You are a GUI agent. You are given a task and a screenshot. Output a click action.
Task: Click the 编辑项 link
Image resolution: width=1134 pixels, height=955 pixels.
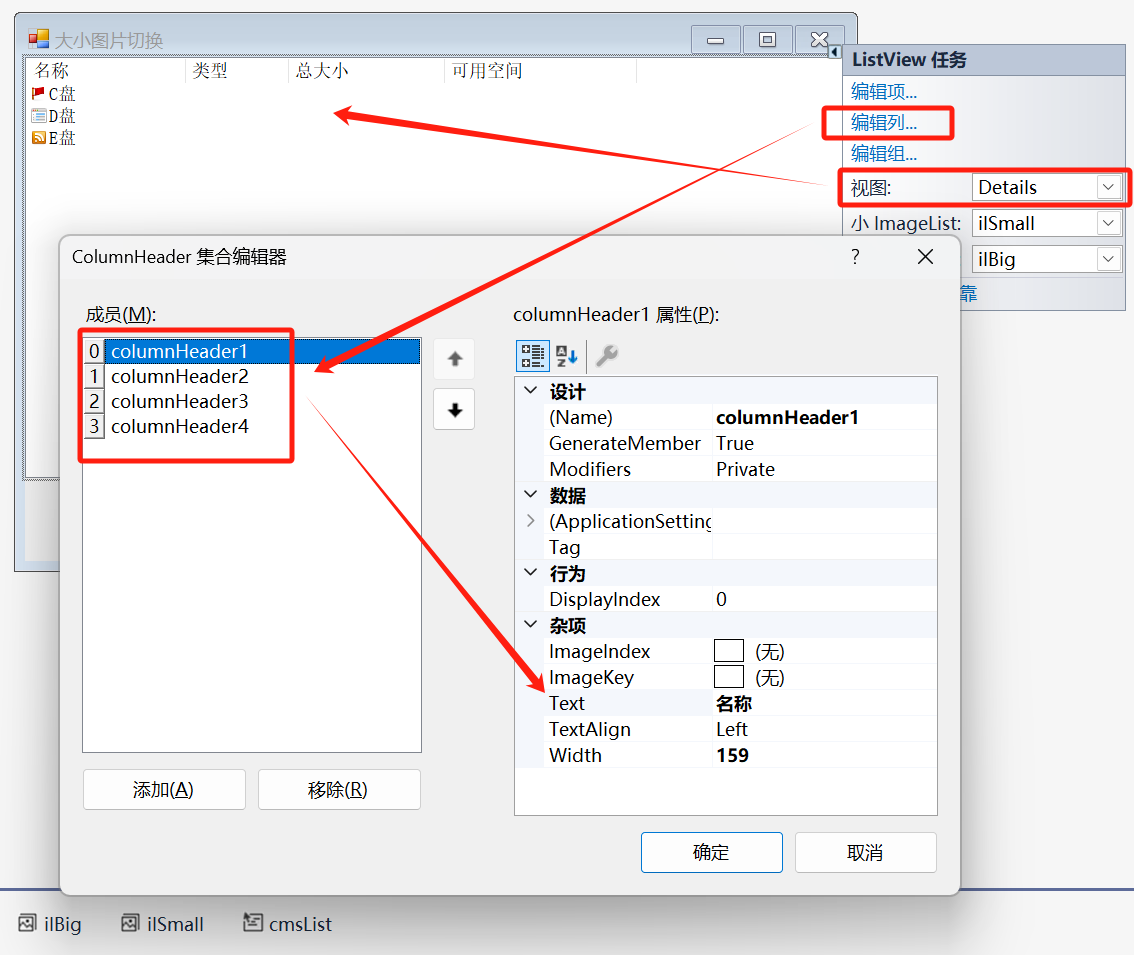[x=884, y=92]
